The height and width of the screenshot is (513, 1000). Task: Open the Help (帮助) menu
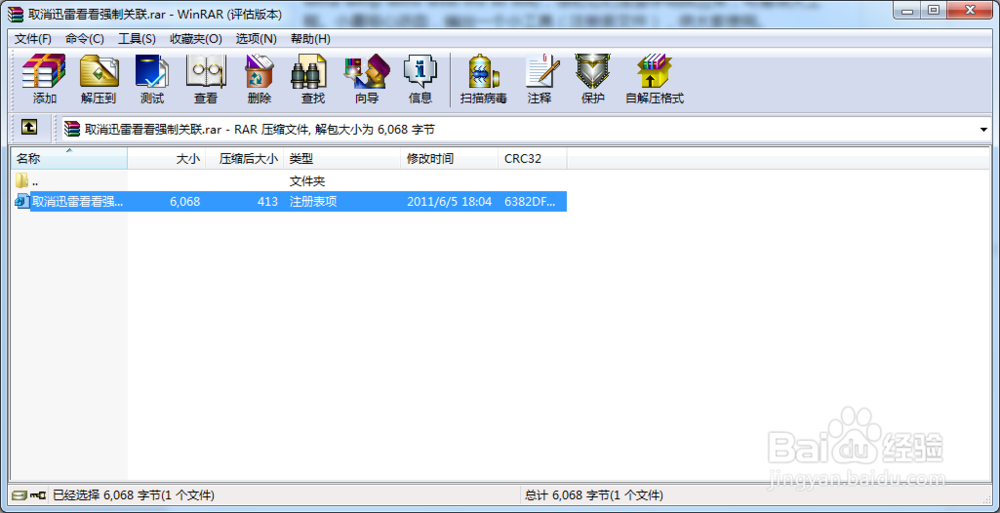pos(311,39)
